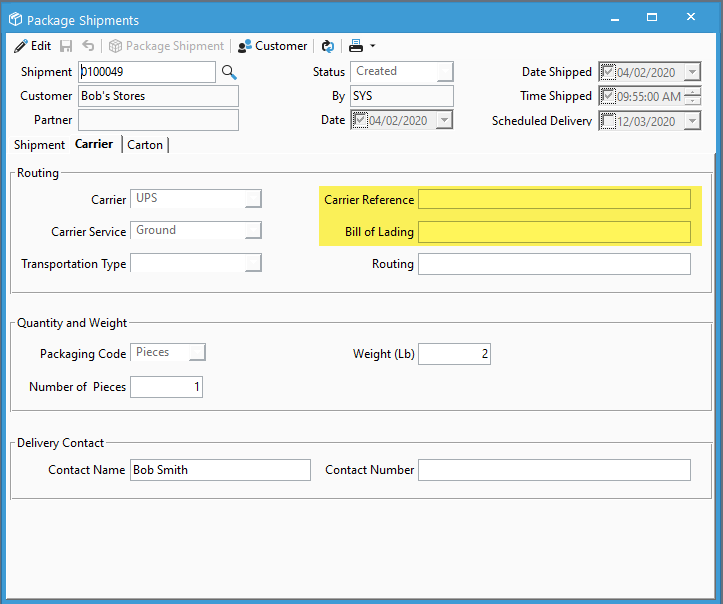This screenshot has height=604, width=723.
Task: Click the Routing text field
Action: click(x=554, y=264)
